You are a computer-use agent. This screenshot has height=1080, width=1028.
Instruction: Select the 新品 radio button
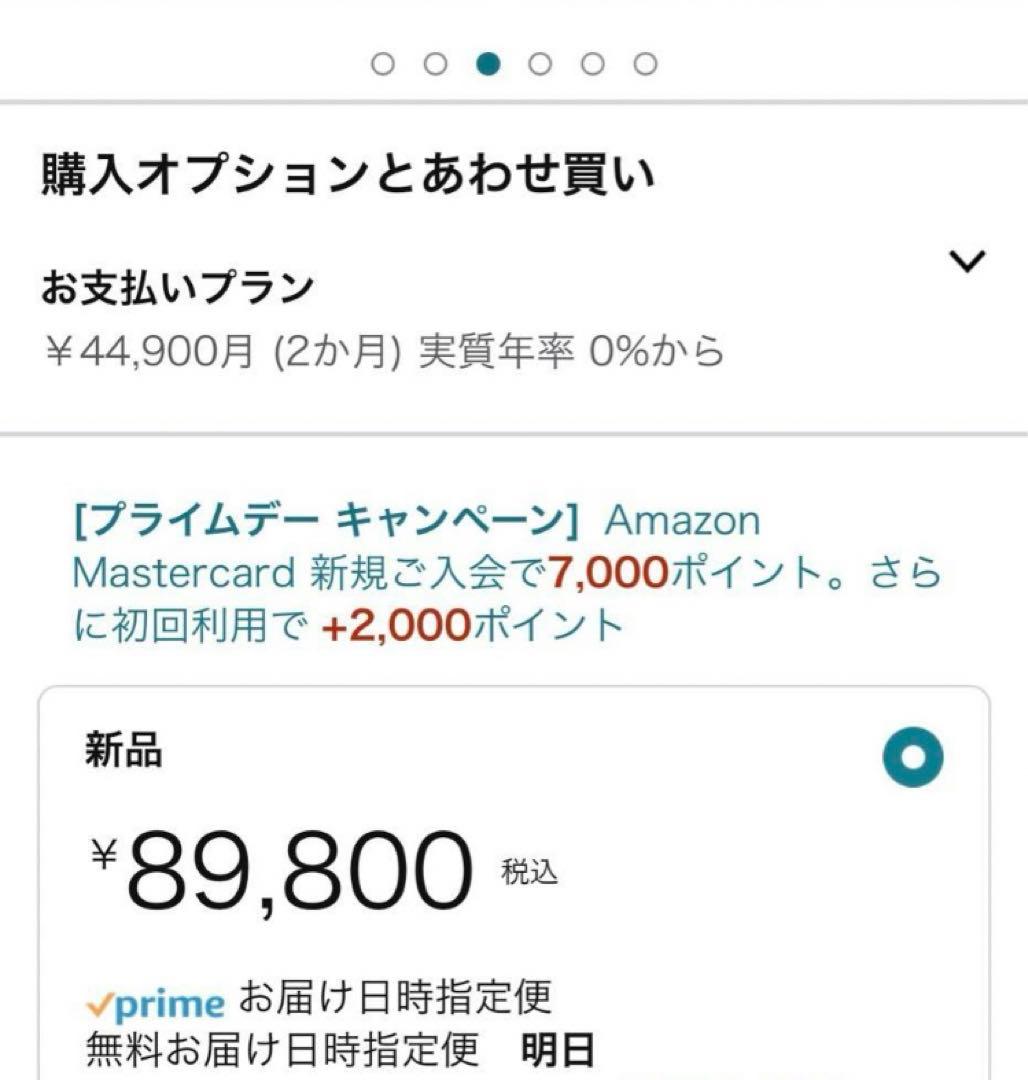click(913, 757)
